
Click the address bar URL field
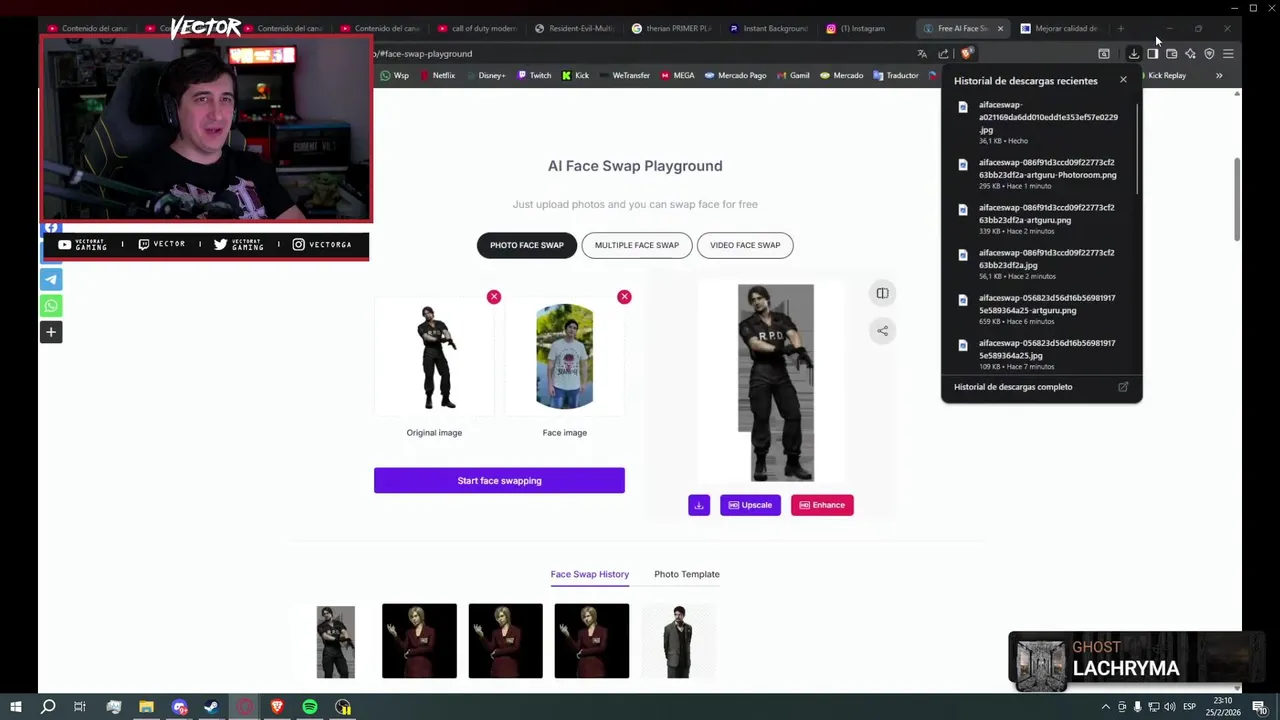click(640, 54)
